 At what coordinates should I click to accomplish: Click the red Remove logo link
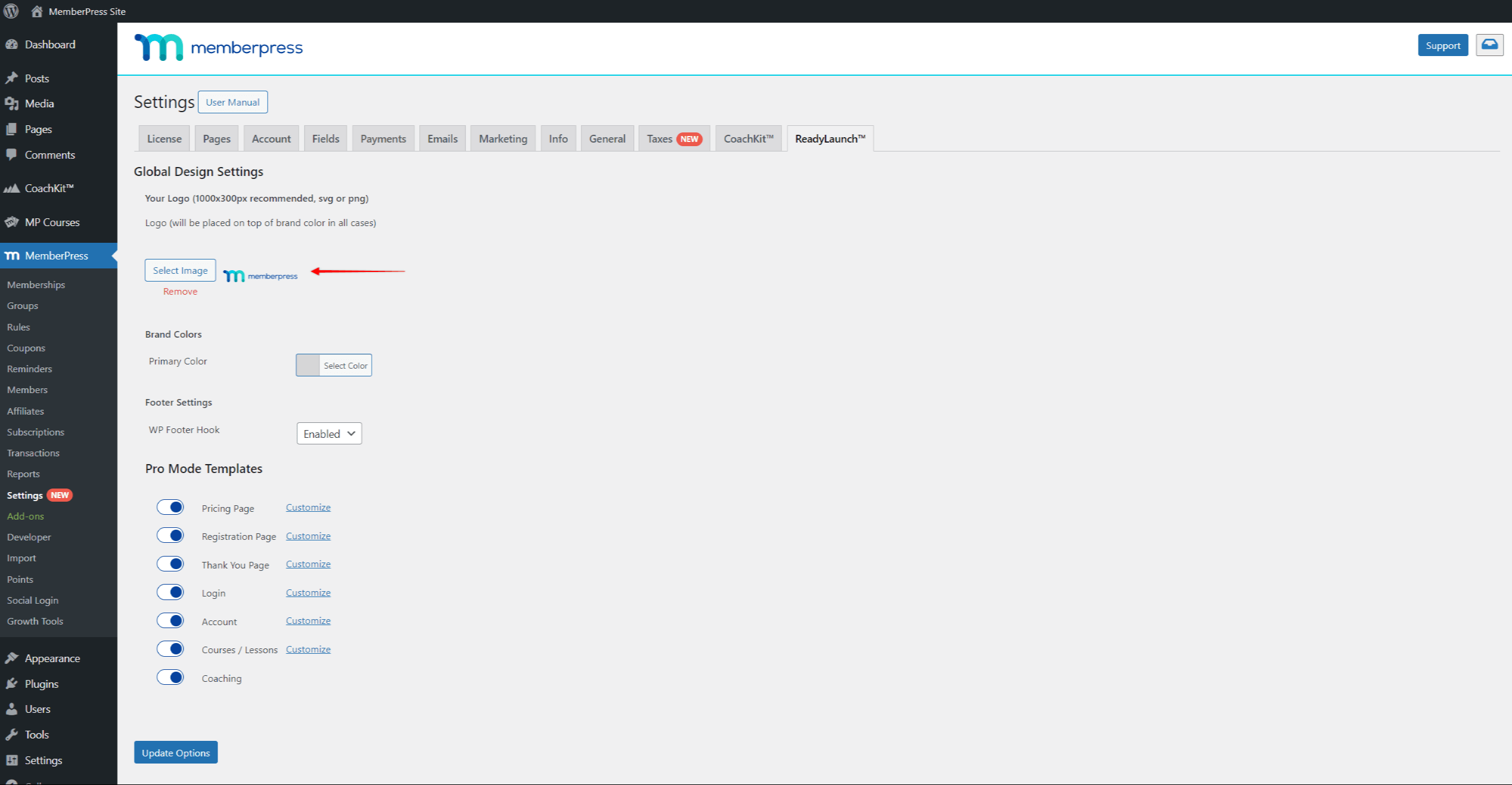coord(180,291)
